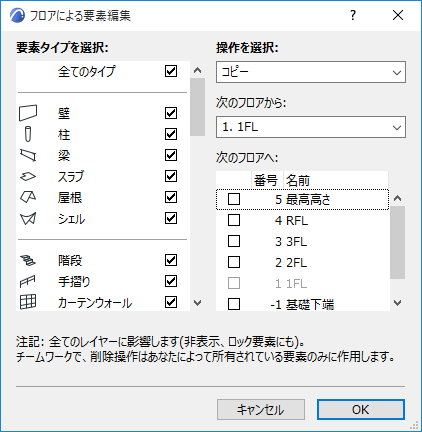Click the 全てのタイプ label
The image size is (422, 432).
click(86, 71)
